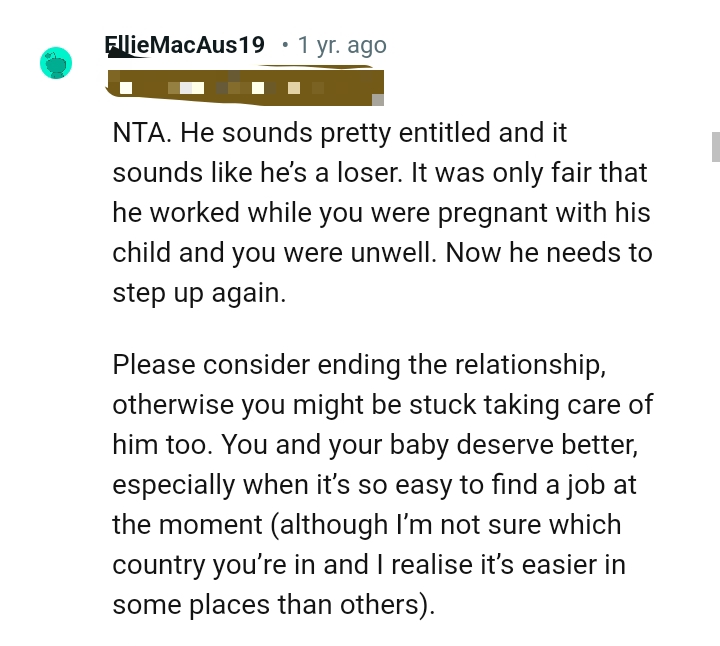Click the line 'country you're in and I realise'

tap(368, 565)
